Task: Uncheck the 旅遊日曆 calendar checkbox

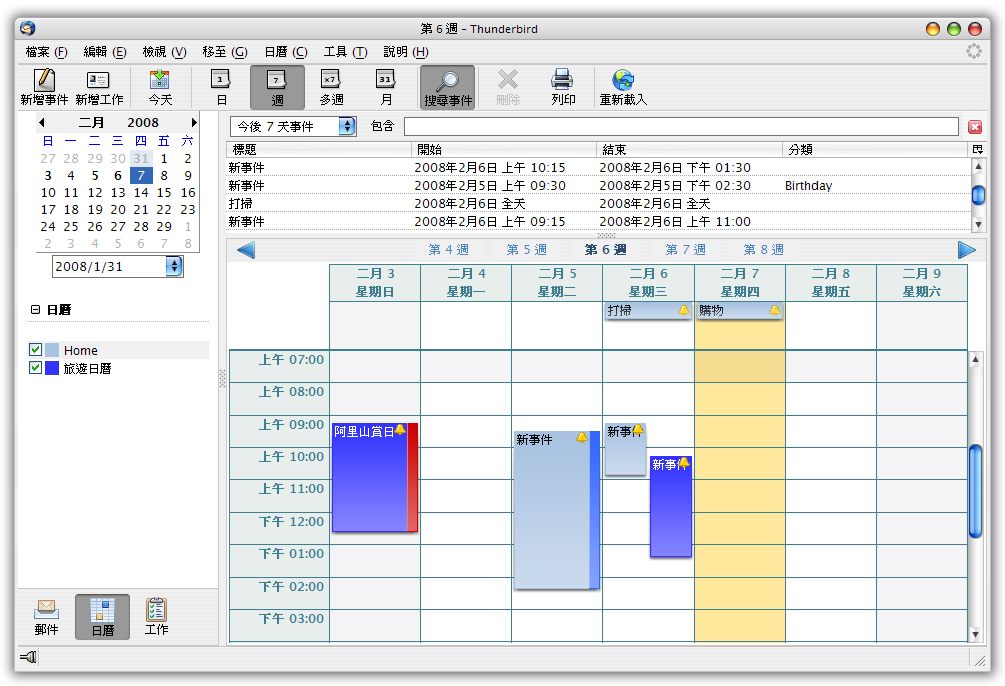Action: (x=36, y=368)
